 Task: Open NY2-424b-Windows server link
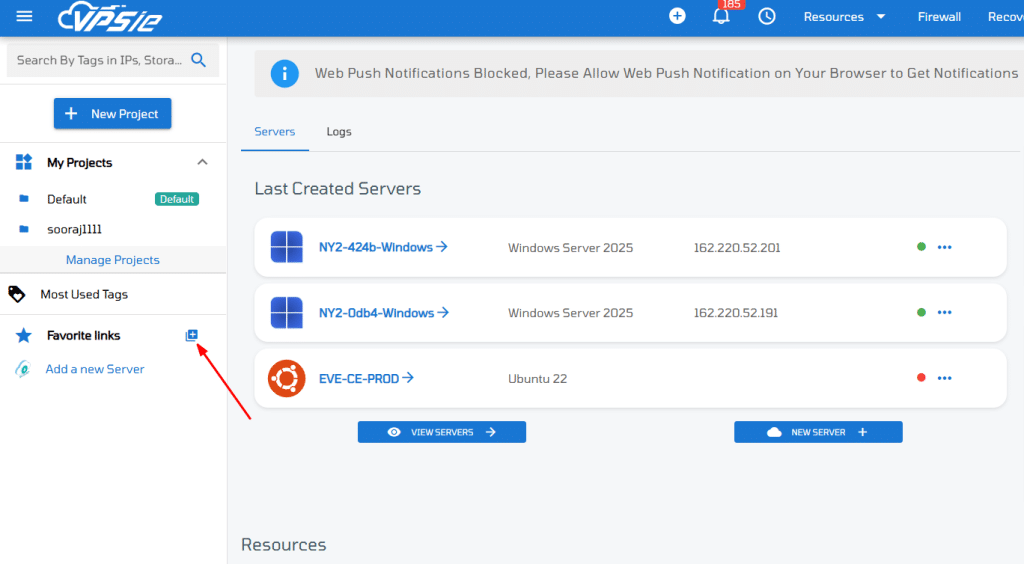pos(383,247)
